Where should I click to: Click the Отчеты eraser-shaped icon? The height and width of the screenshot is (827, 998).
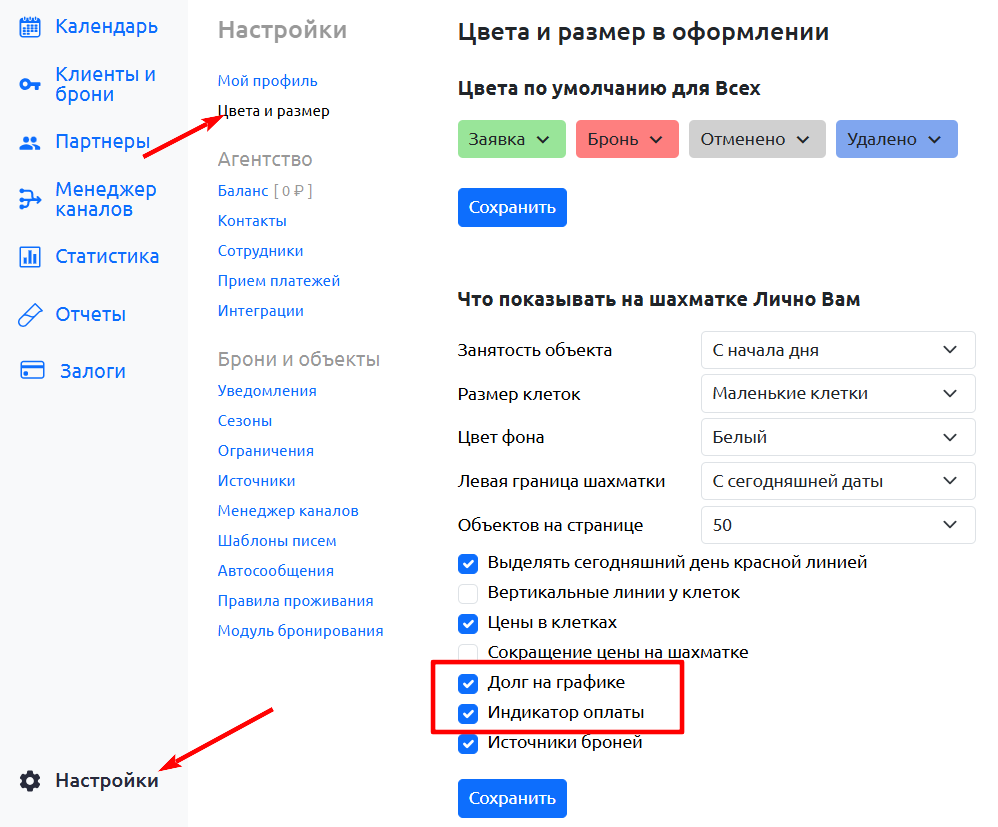click(x=29, y=315)
